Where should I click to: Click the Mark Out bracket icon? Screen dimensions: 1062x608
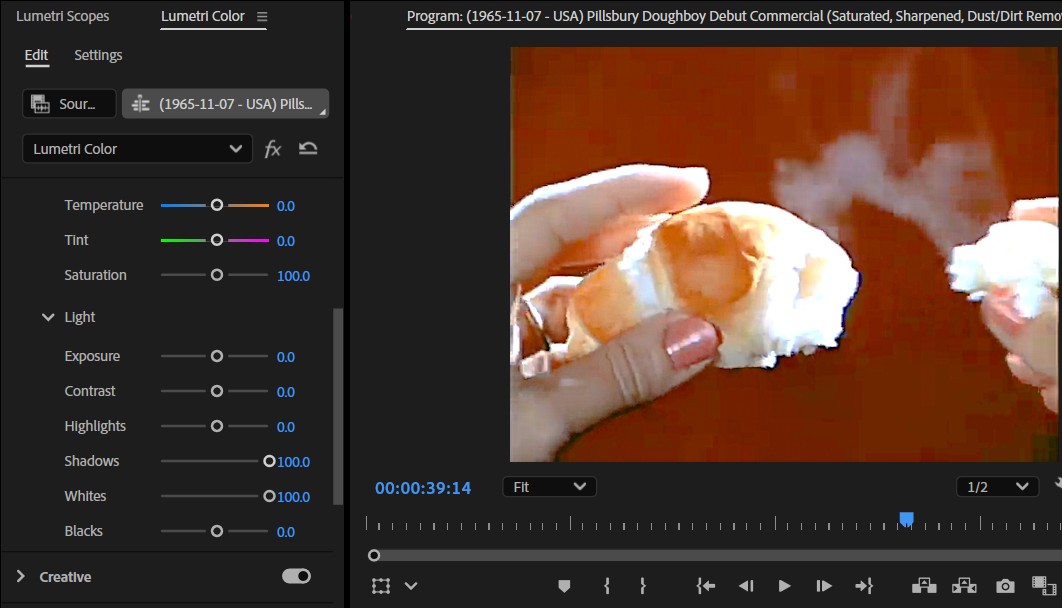pyautogui.click(x=643, y=586)
